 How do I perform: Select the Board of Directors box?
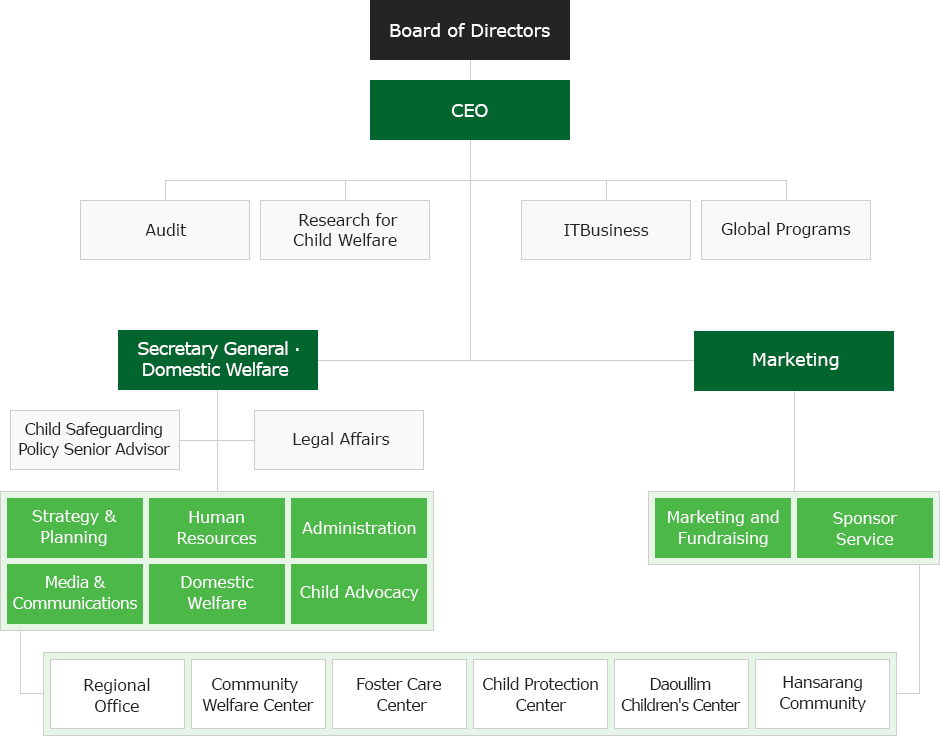tap(470, 30)
